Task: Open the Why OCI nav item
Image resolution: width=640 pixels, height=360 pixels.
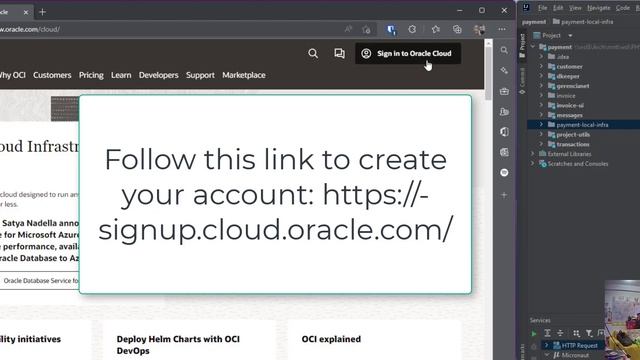Action: pos(13,75)
